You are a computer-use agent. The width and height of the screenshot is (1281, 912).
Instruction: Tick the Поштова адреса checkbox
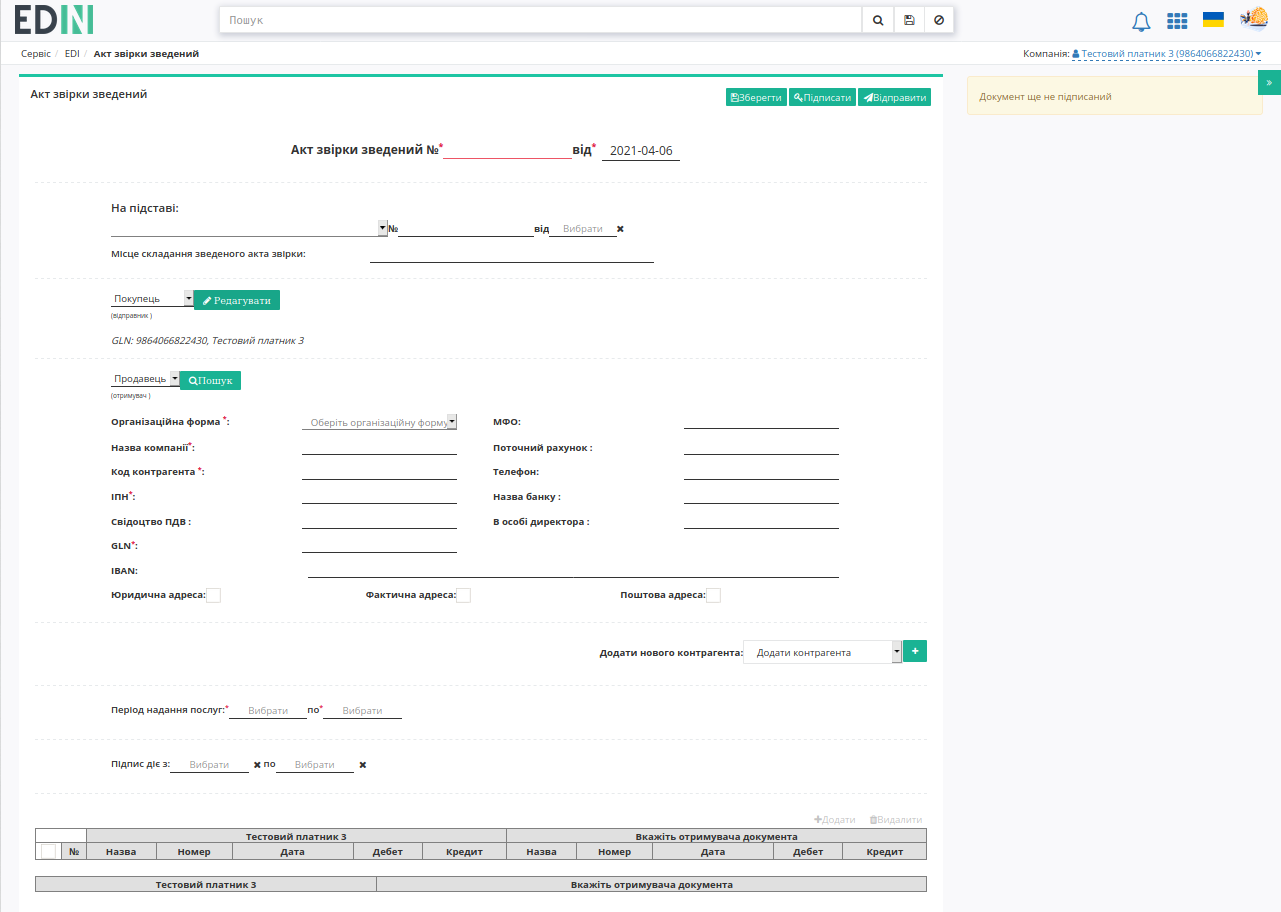click(713, 596)
